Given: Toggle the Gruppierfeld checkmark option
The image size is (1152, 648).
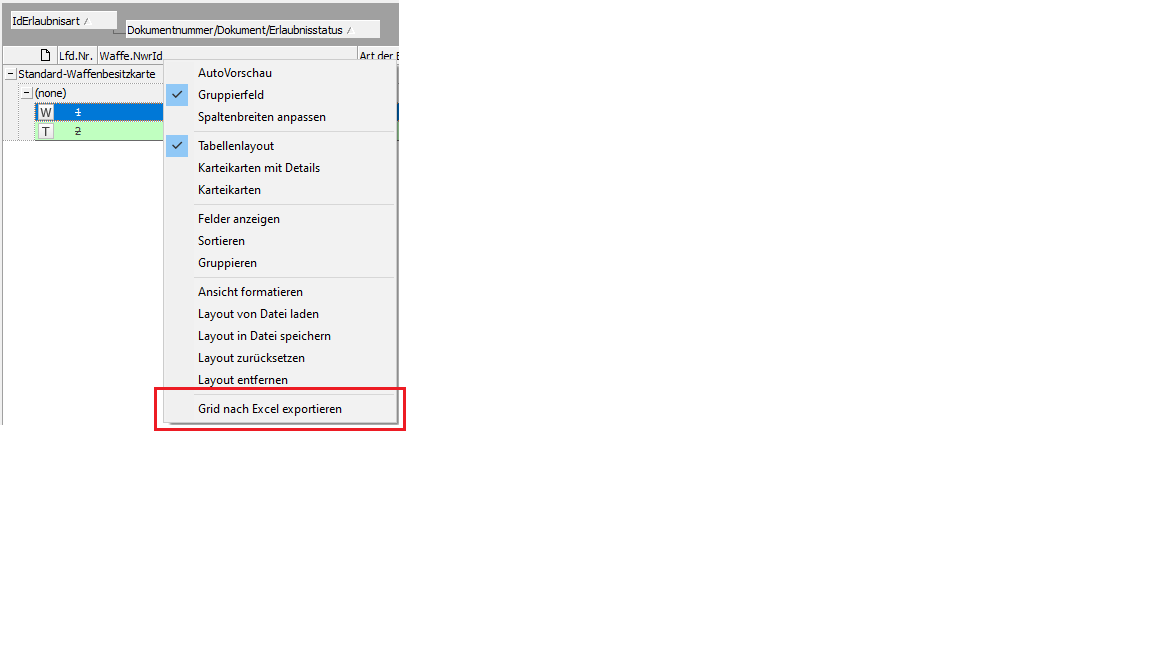Looking at the screenshot, I should coord(230,95).
